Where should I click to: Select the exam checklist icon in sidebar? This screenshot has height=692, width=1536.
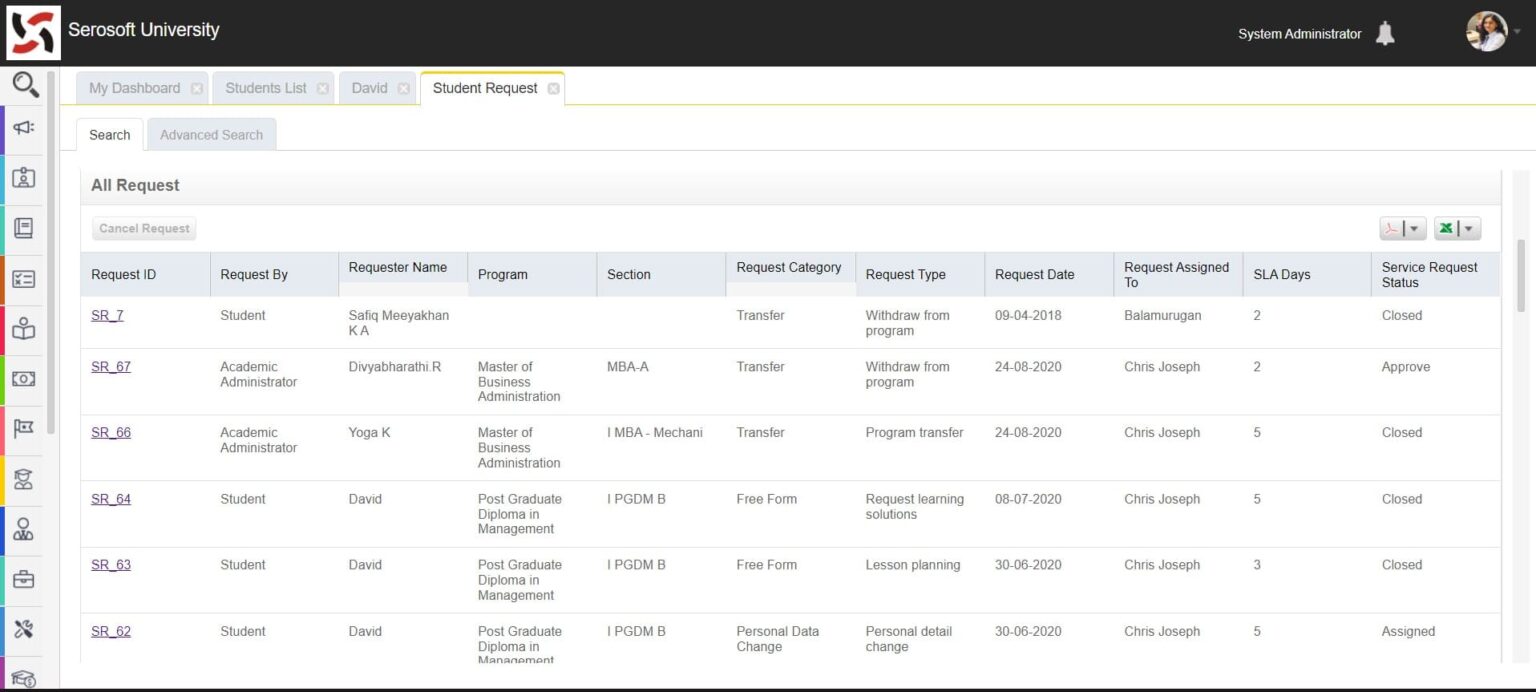pos(24,279)
